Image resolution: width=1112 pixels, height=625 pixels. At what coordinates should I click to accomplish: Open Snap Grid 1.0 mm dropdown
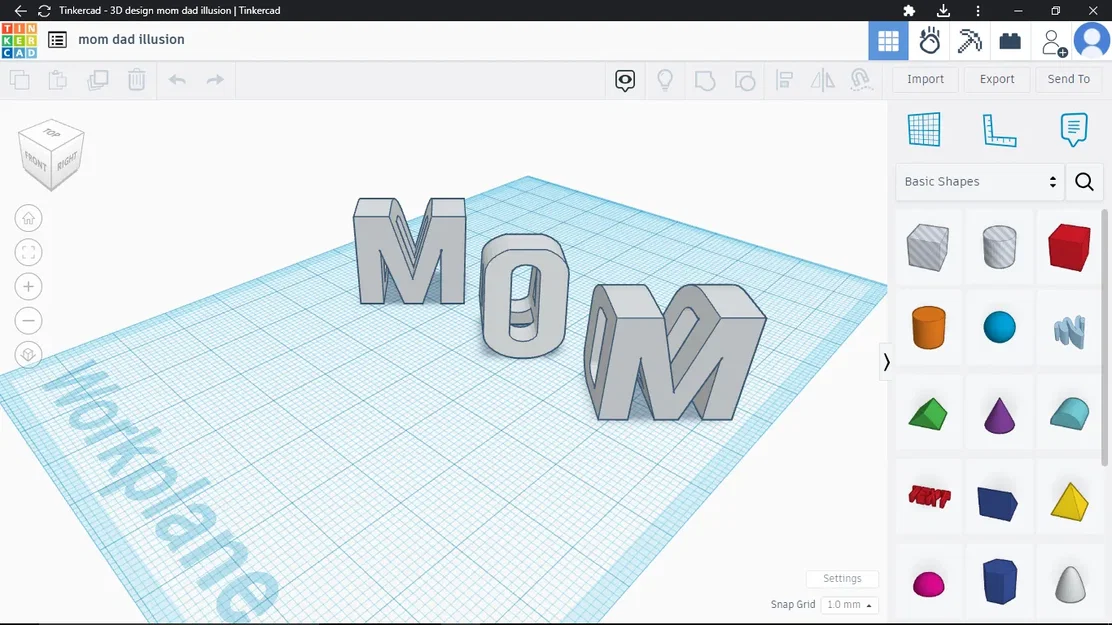[x=850, y=604]
